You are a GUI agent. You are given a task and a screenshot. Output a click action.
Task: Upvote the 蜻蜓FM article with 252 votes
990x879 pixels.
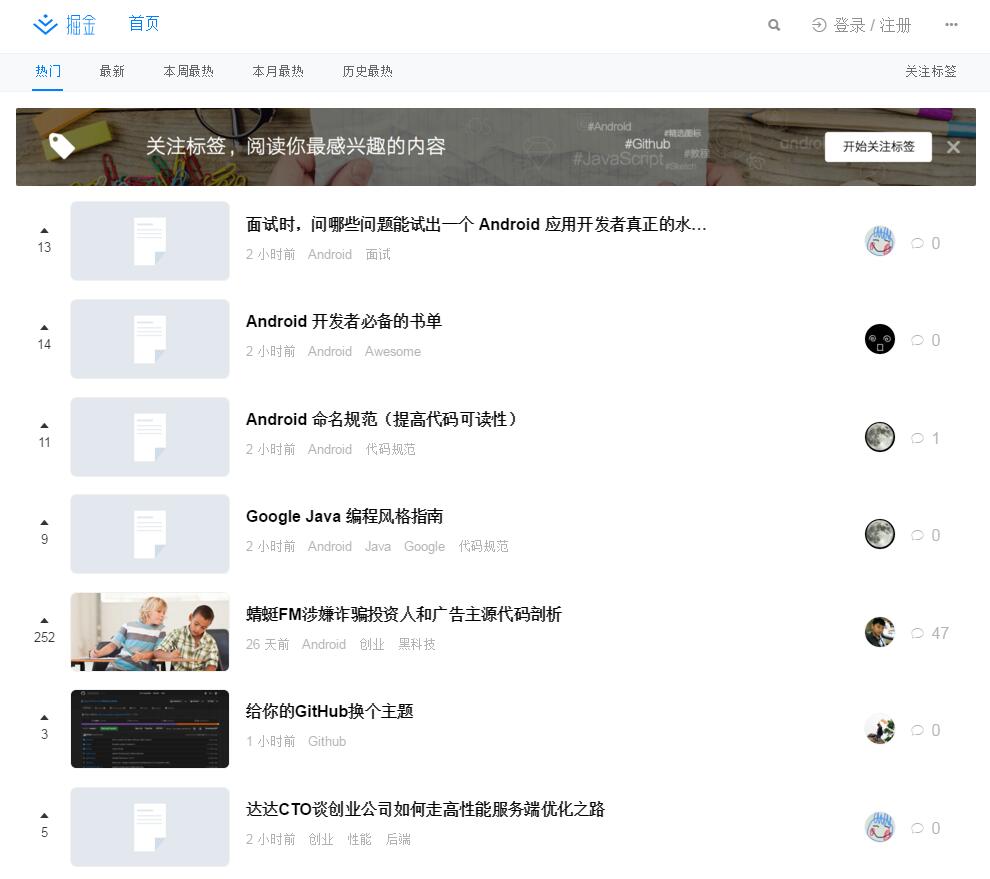(44, 621)
